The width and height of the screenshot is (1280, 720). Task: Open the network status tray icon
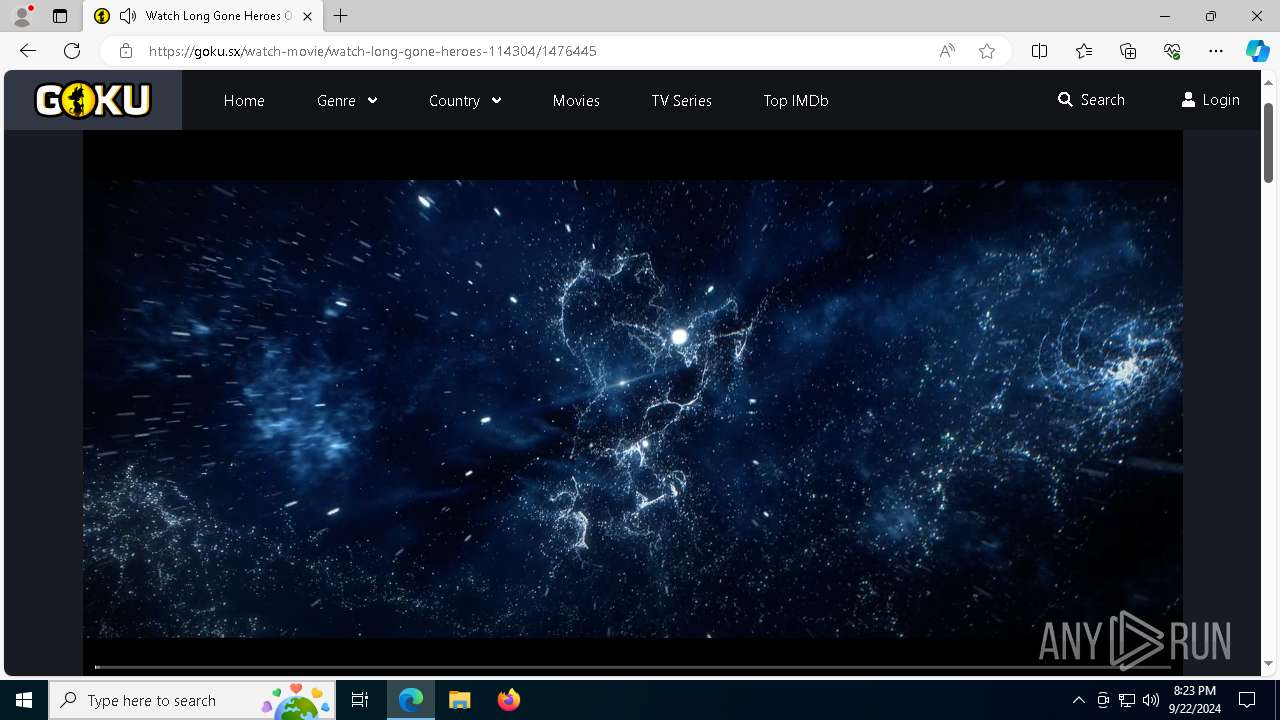[x=1127, y=700]
